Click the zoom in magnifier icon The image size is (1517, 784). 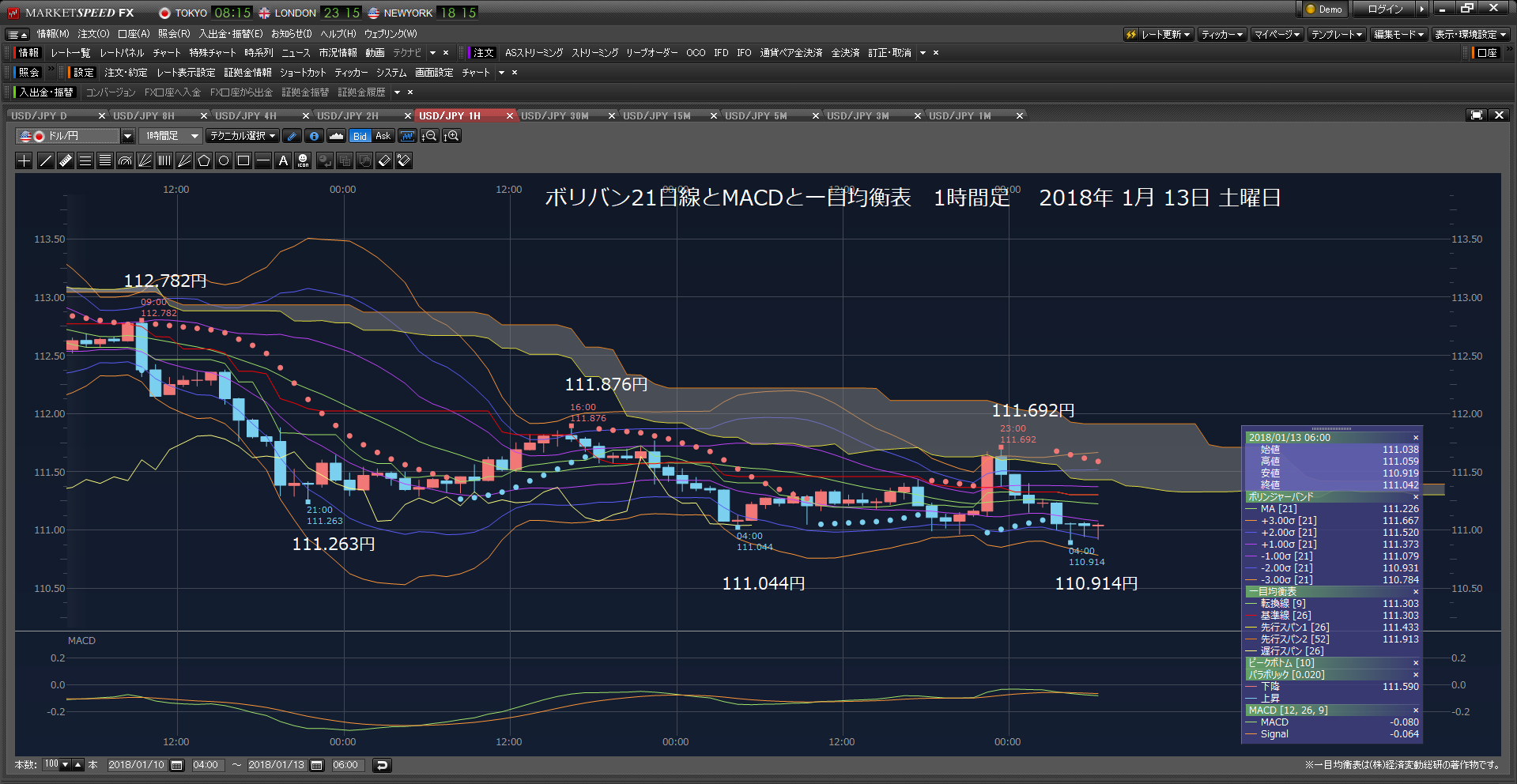(451, 136)
